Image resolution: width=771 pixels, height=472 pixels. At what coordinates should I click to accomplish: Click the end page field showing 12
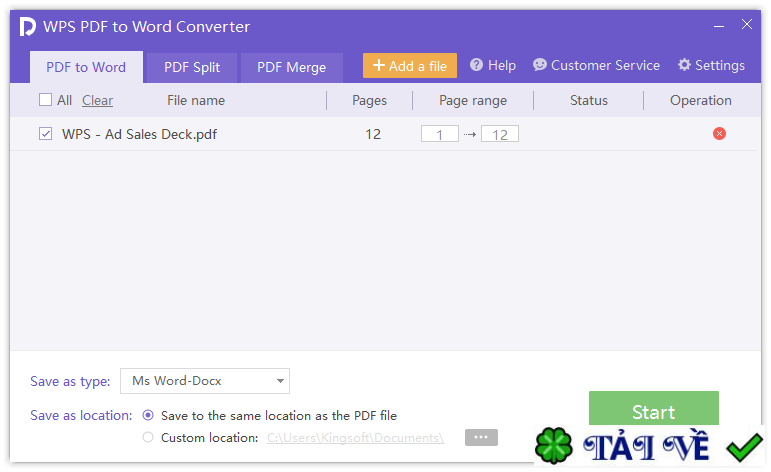coord(500,134)
